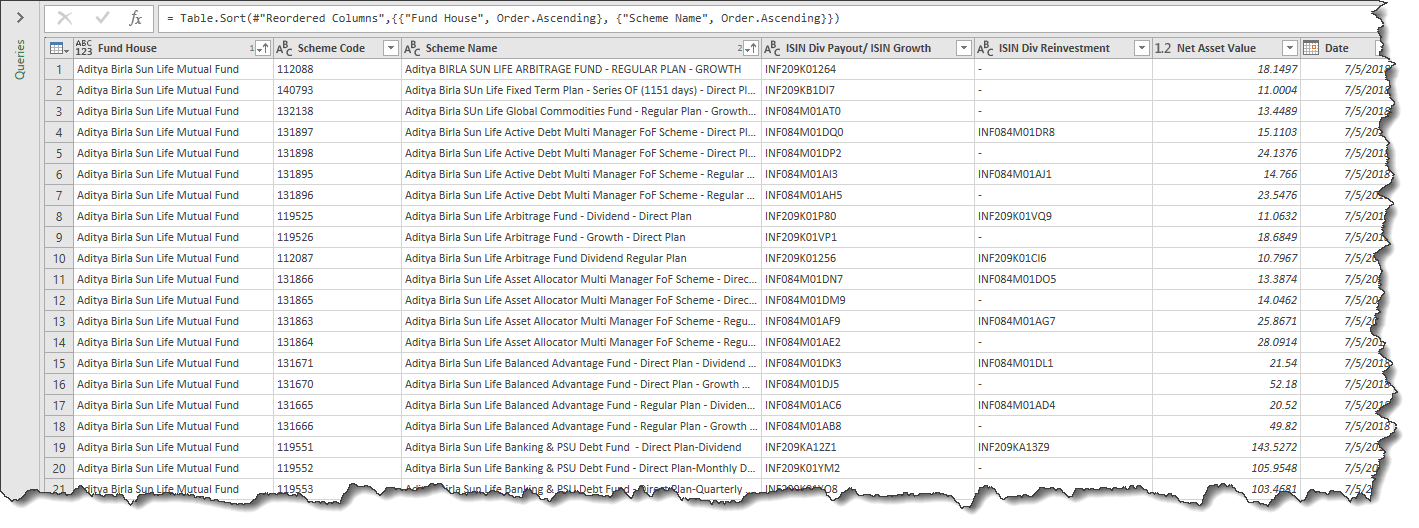The width and height of the screenshot is (1419, 528).
Task: Select the Net Asset Value column header
Action: [1227, 48]
